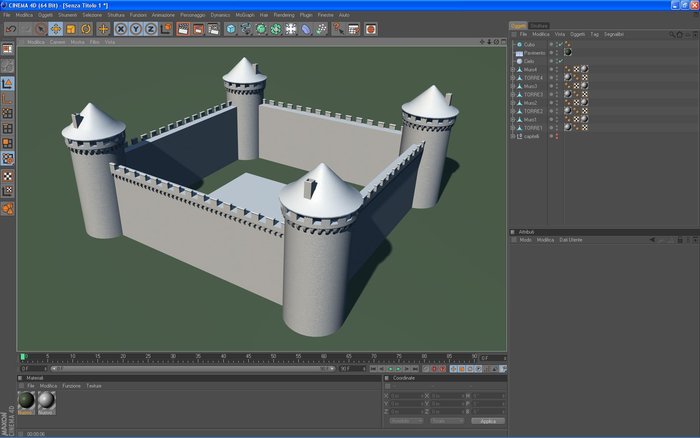Open the Texture menu in Material panel

coord(93,385)
